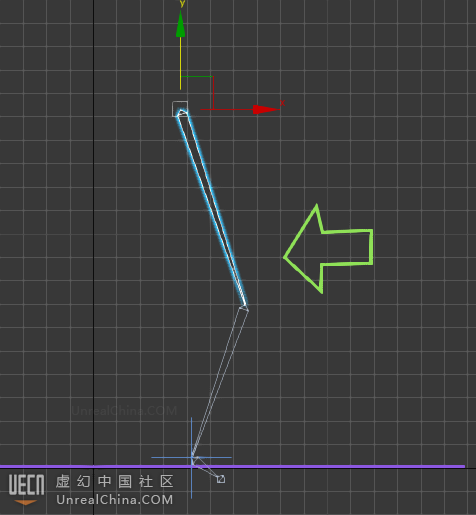This screenshot has height=515, width=476.
Task: Click the red X-axis shaft of move gizmo
Action: click(227, 109)
